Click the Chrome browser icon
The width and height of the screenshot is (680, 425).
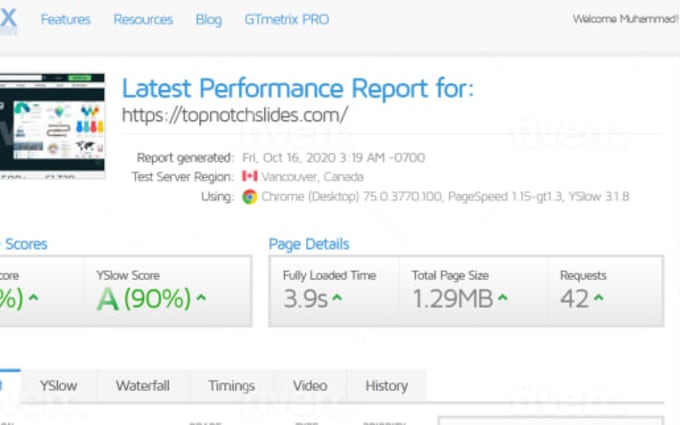pos(249,196)
